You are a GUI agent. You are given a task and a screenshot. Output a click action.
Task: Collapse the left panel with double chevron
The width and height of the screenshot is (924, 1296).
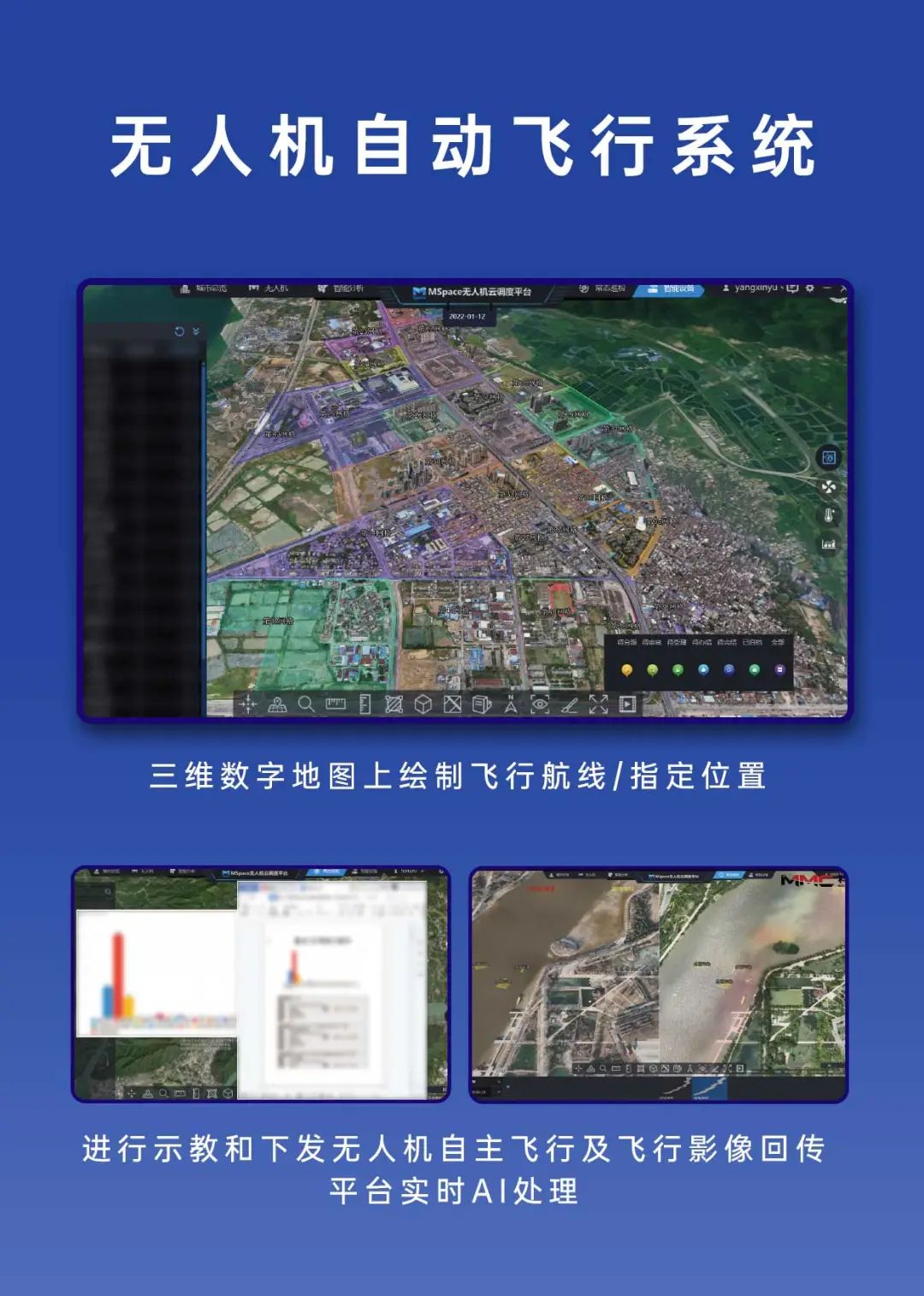coord(196,331)
